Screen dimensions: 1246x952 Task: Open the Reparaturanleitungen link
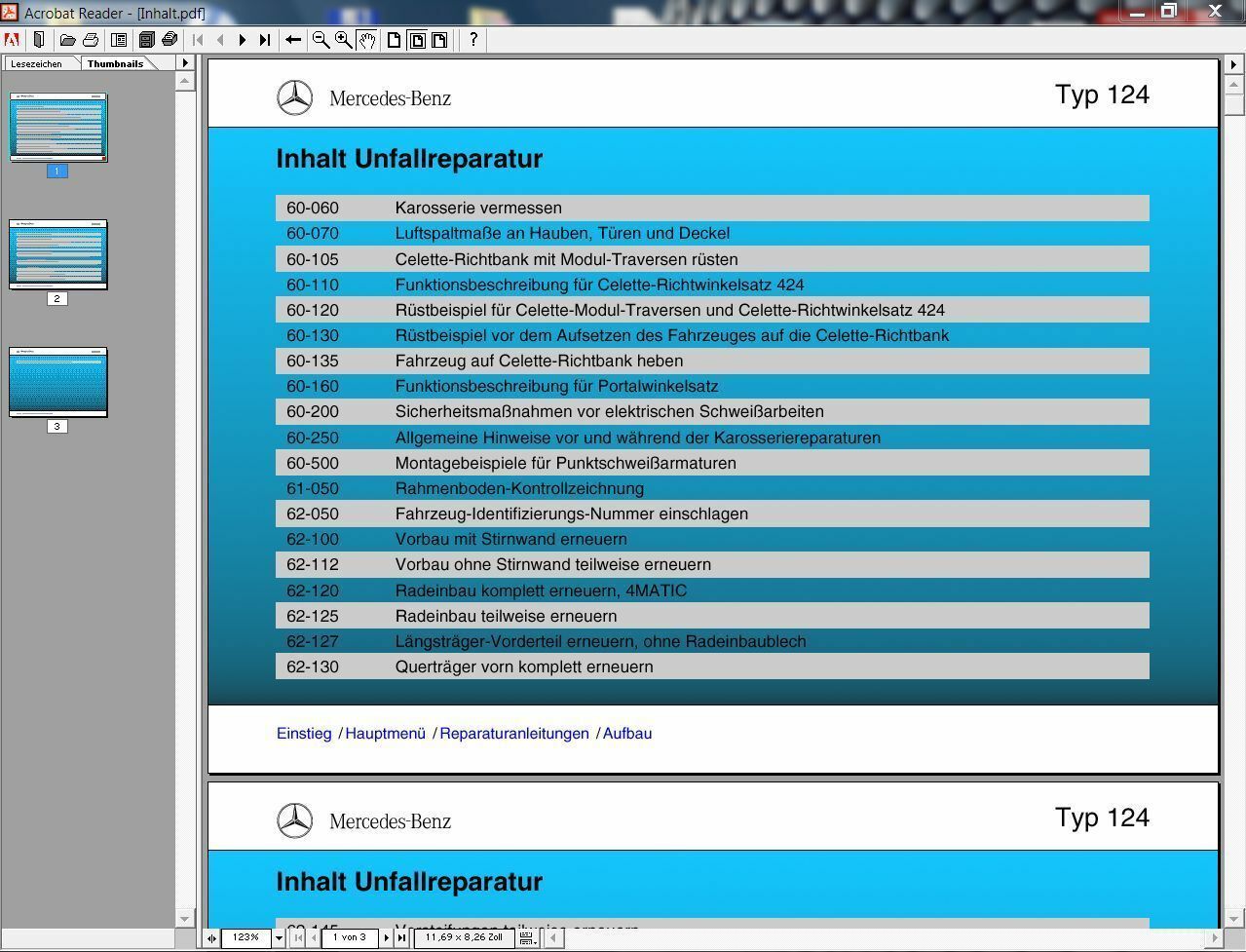(x=514, y=734)
